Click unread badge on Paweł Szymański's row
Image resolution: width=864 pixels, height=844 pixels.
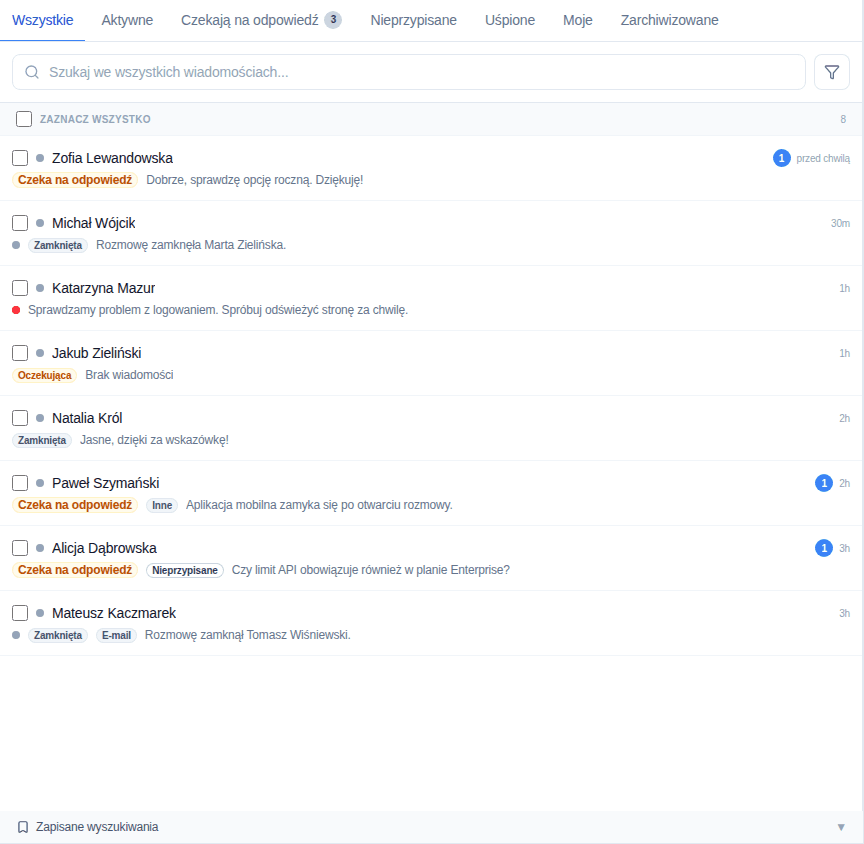click(824, 483)
